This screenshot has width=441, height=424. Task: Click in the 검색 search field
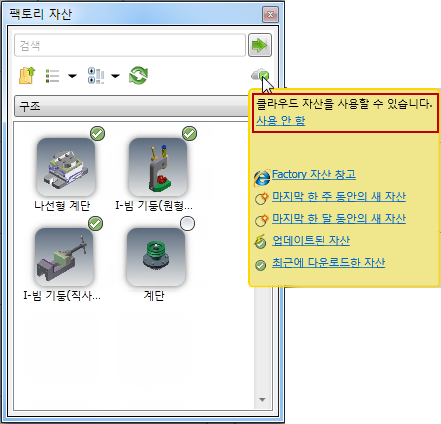click(130, 45)
